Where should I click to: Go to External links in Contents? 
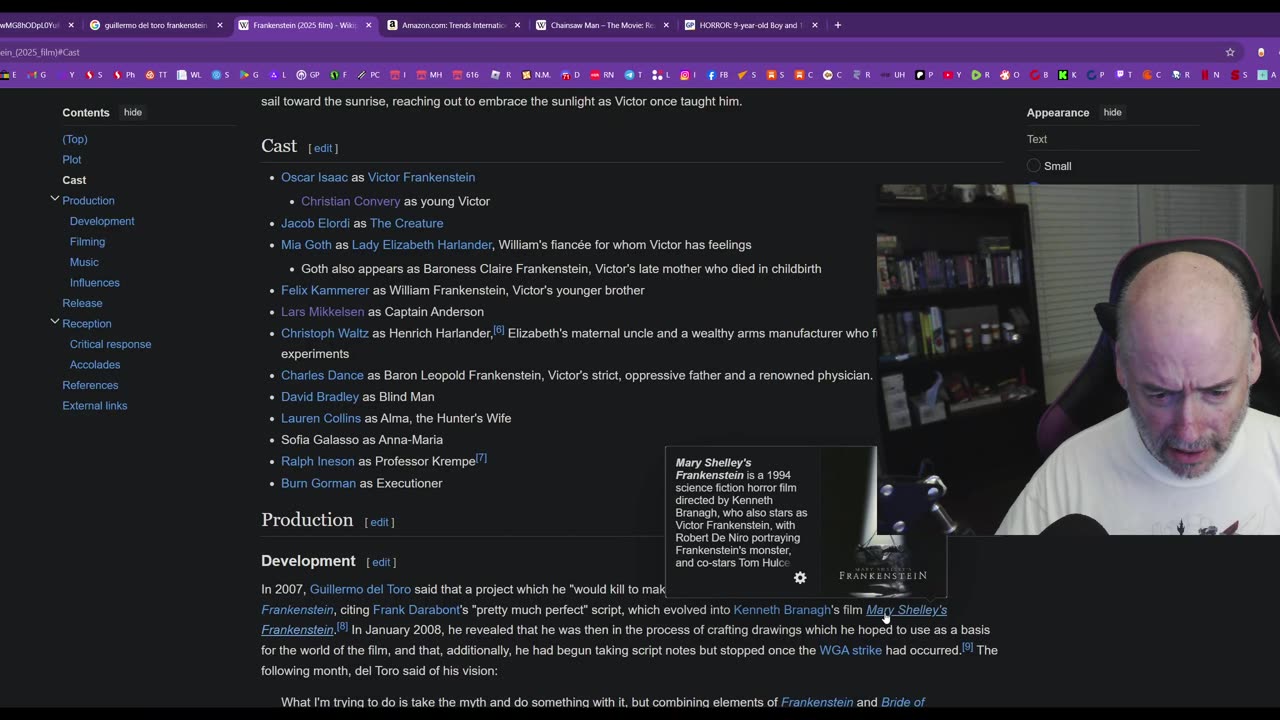(x=95, y=405)
